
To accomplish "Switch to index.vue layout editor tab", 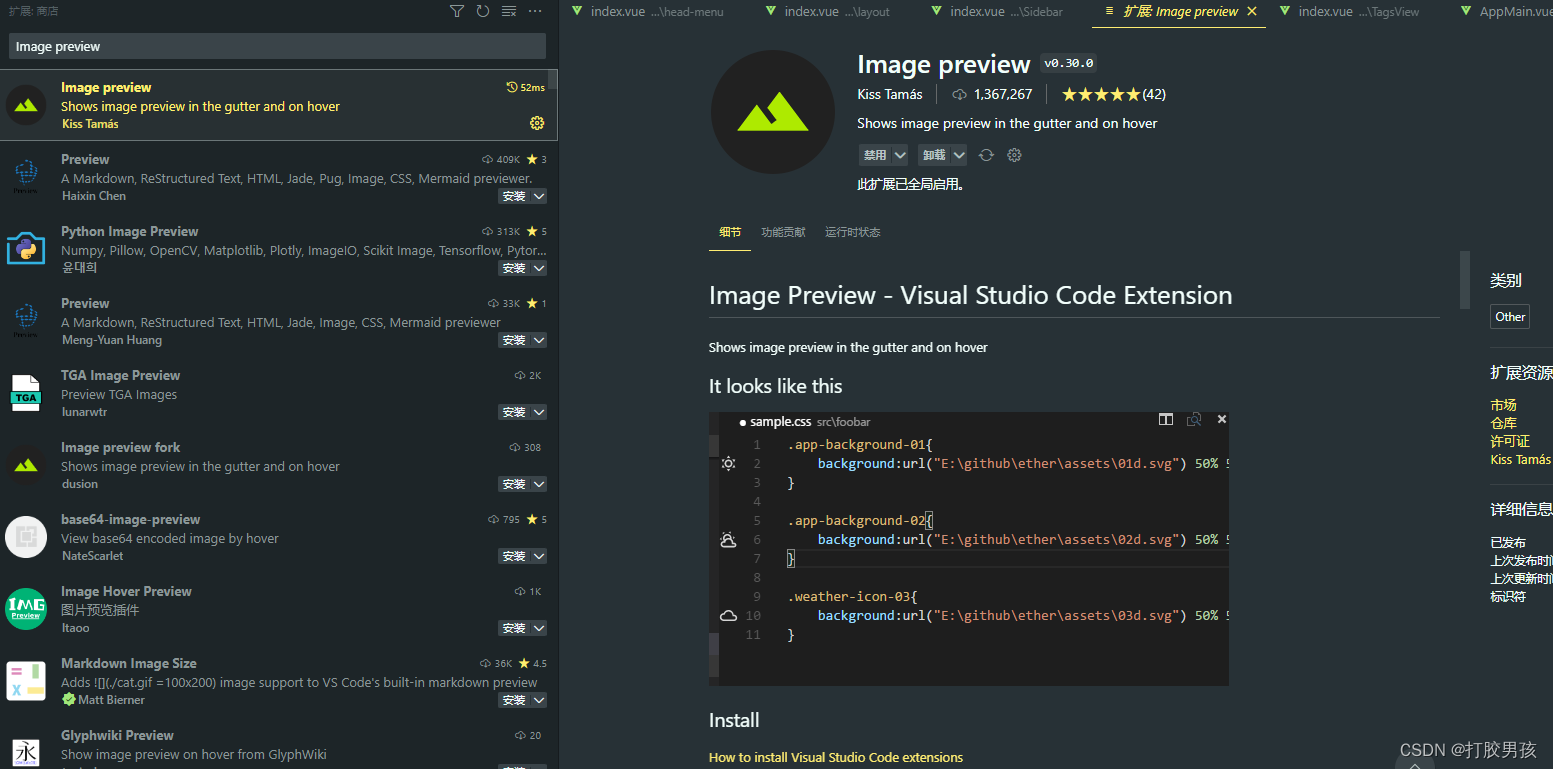I will [827, 12].
